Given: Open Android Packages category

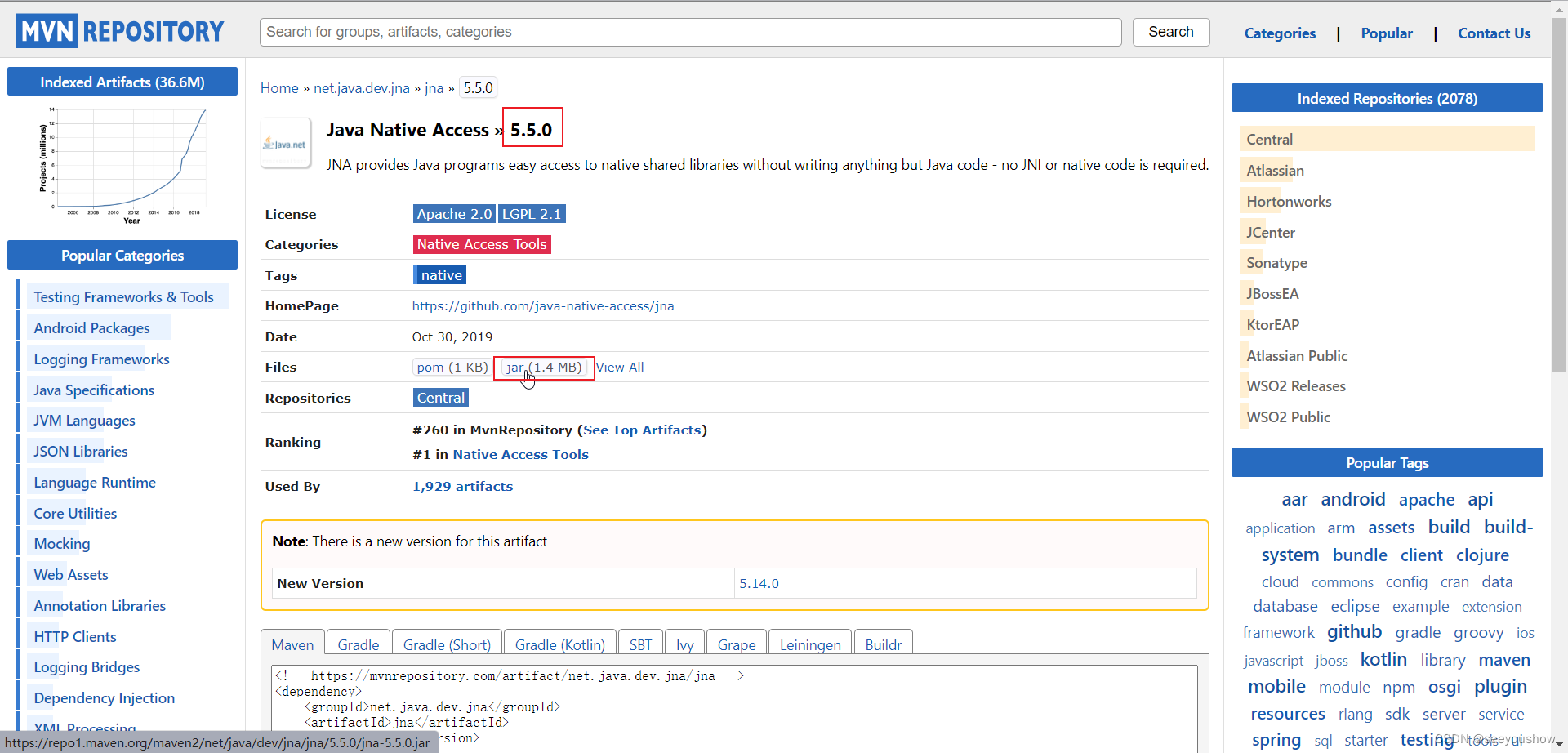Looking at the screenshot, I should [91, 328].
